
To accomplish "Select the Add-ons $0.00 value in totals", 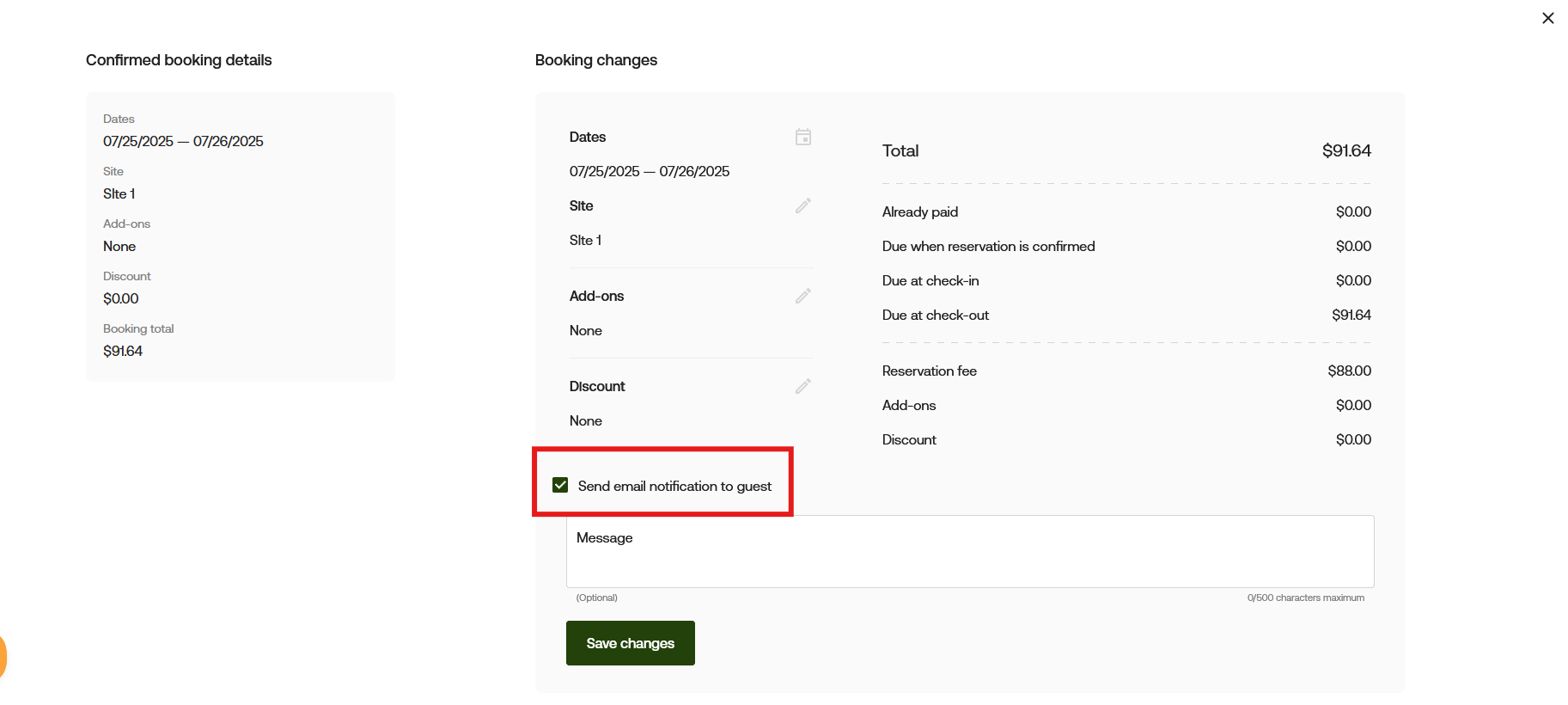I will click(x=1353, y=405).
